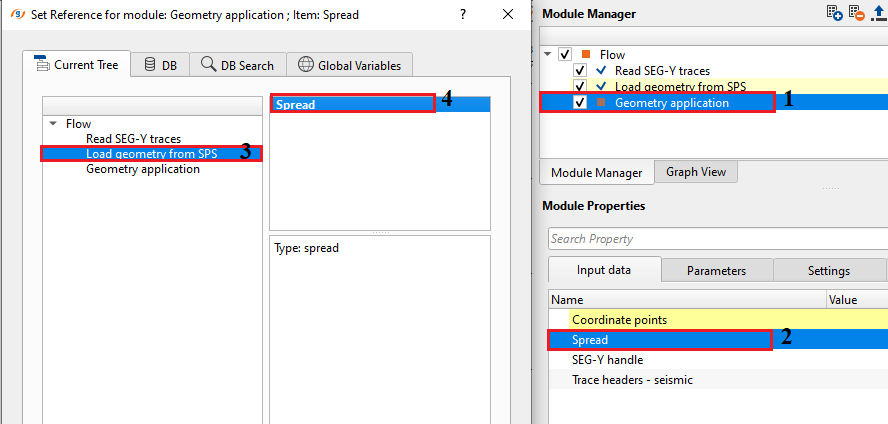Image resolution: width=888 pixels, height=424 pixels.
Task: Switch to the Graph View tab
Action: pos(696,172)
